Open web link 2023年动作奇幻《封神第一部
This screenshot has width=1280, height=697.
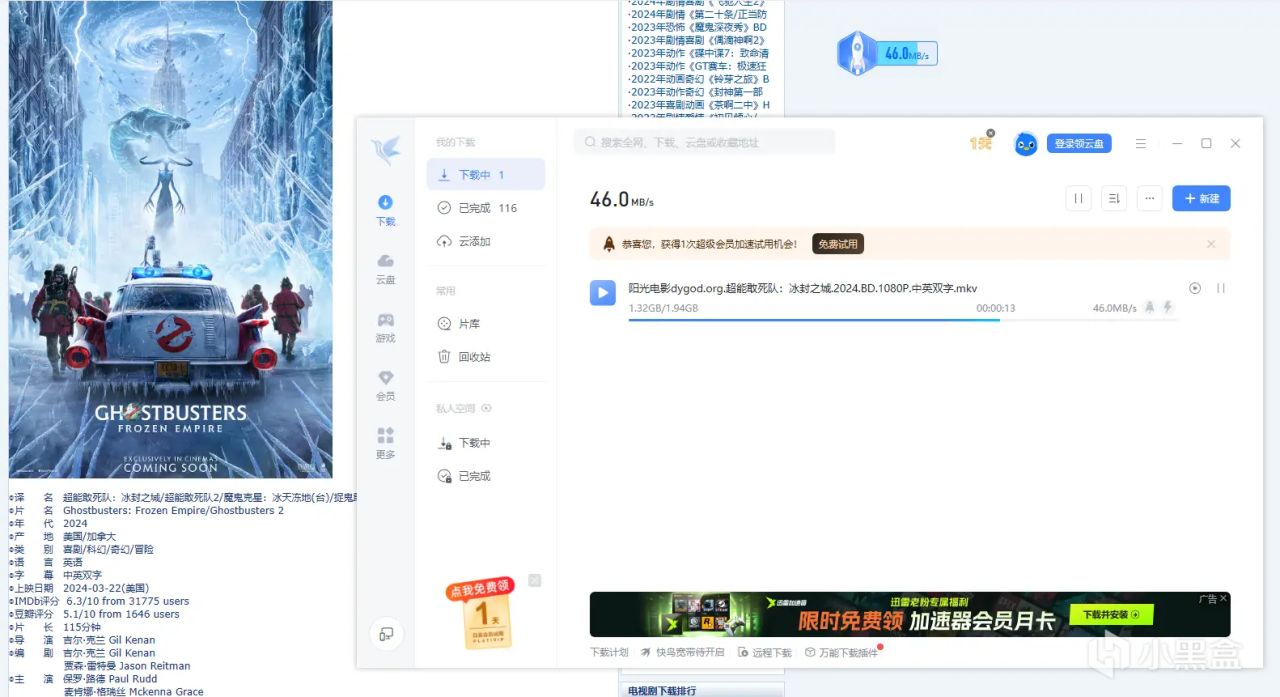click(696, 92)
